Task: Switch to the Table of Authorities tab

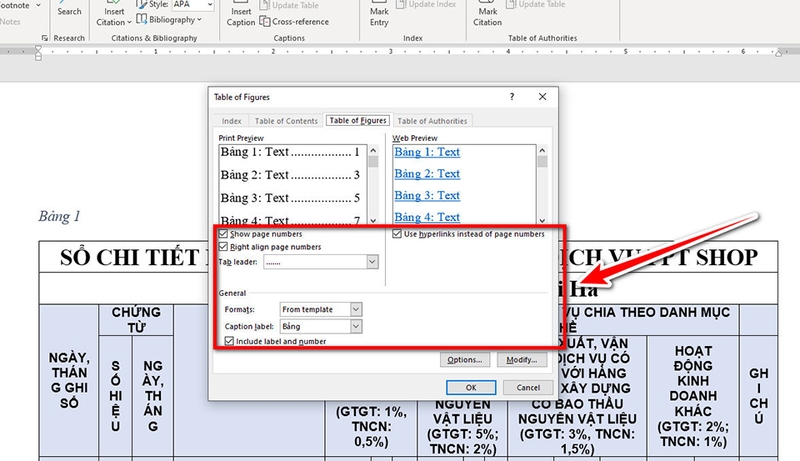Action: 433,121
